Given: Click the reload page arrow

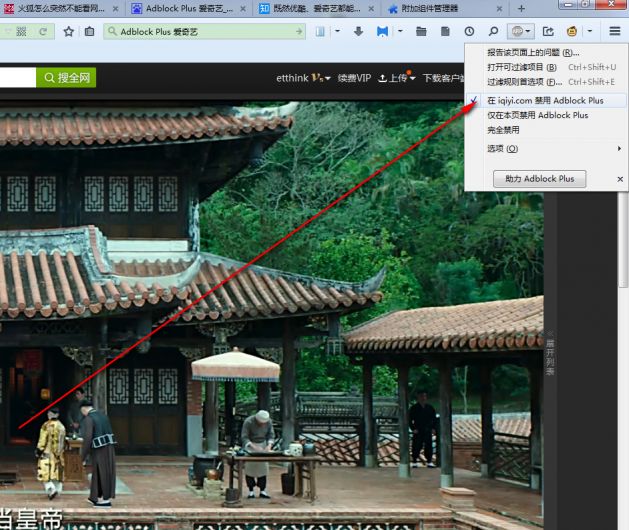Looking at the screenshot, I should pyautogui.click(x=43, y=31).
